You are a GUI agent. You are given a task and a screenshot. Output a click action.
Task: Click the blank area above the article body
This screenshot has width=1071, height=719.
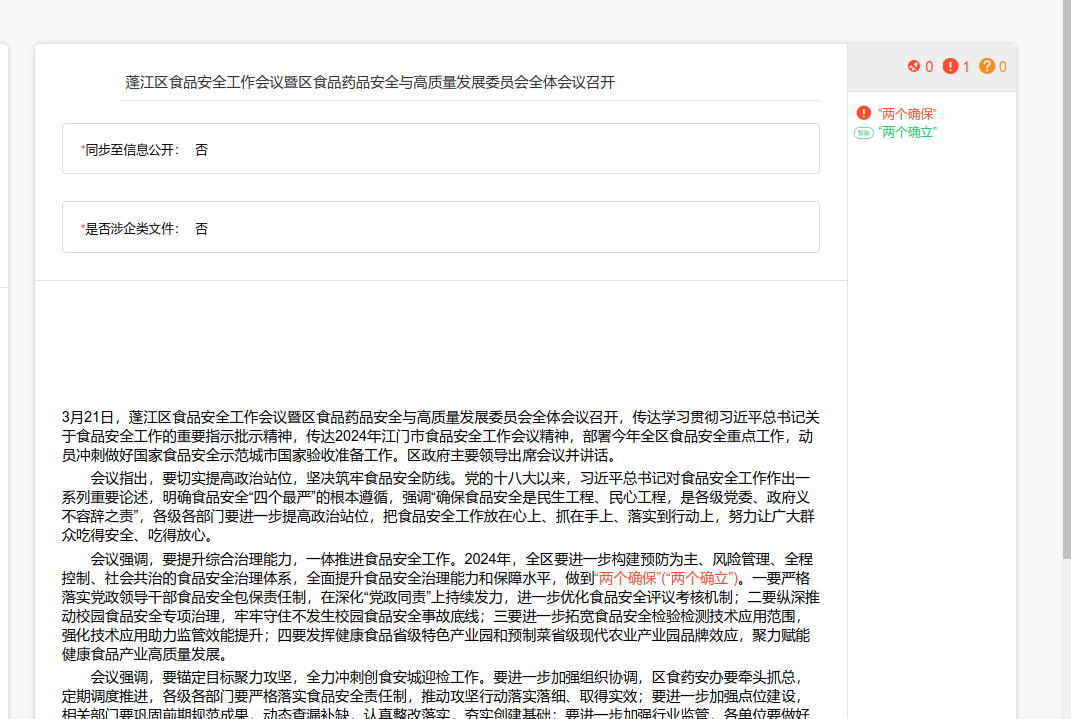440,340
